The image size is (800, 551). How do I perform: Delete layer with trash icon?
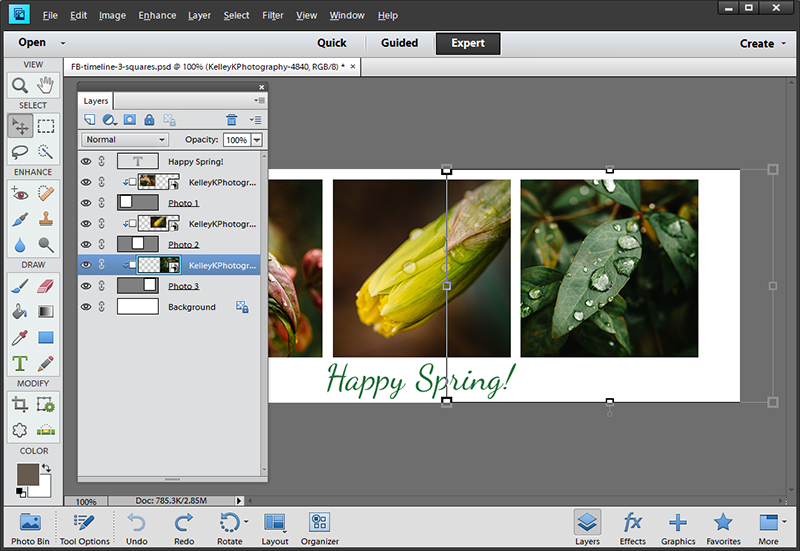click(232, 120)
